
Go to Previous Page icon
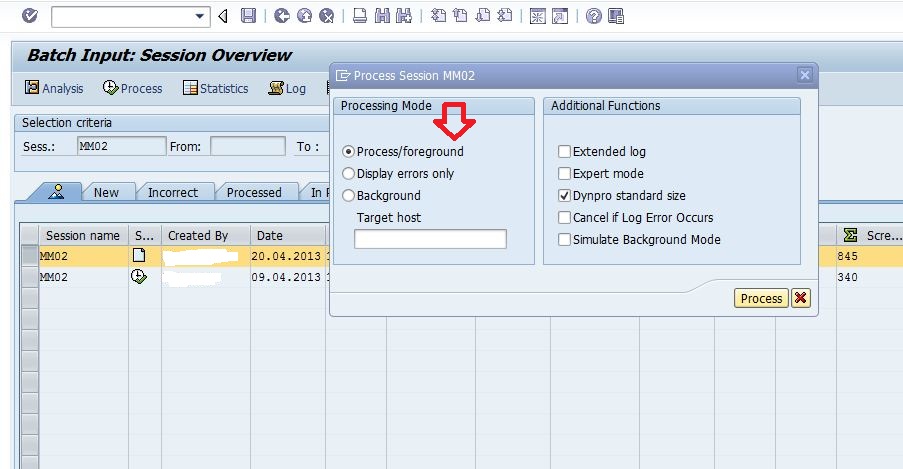(x=460, y=16)
